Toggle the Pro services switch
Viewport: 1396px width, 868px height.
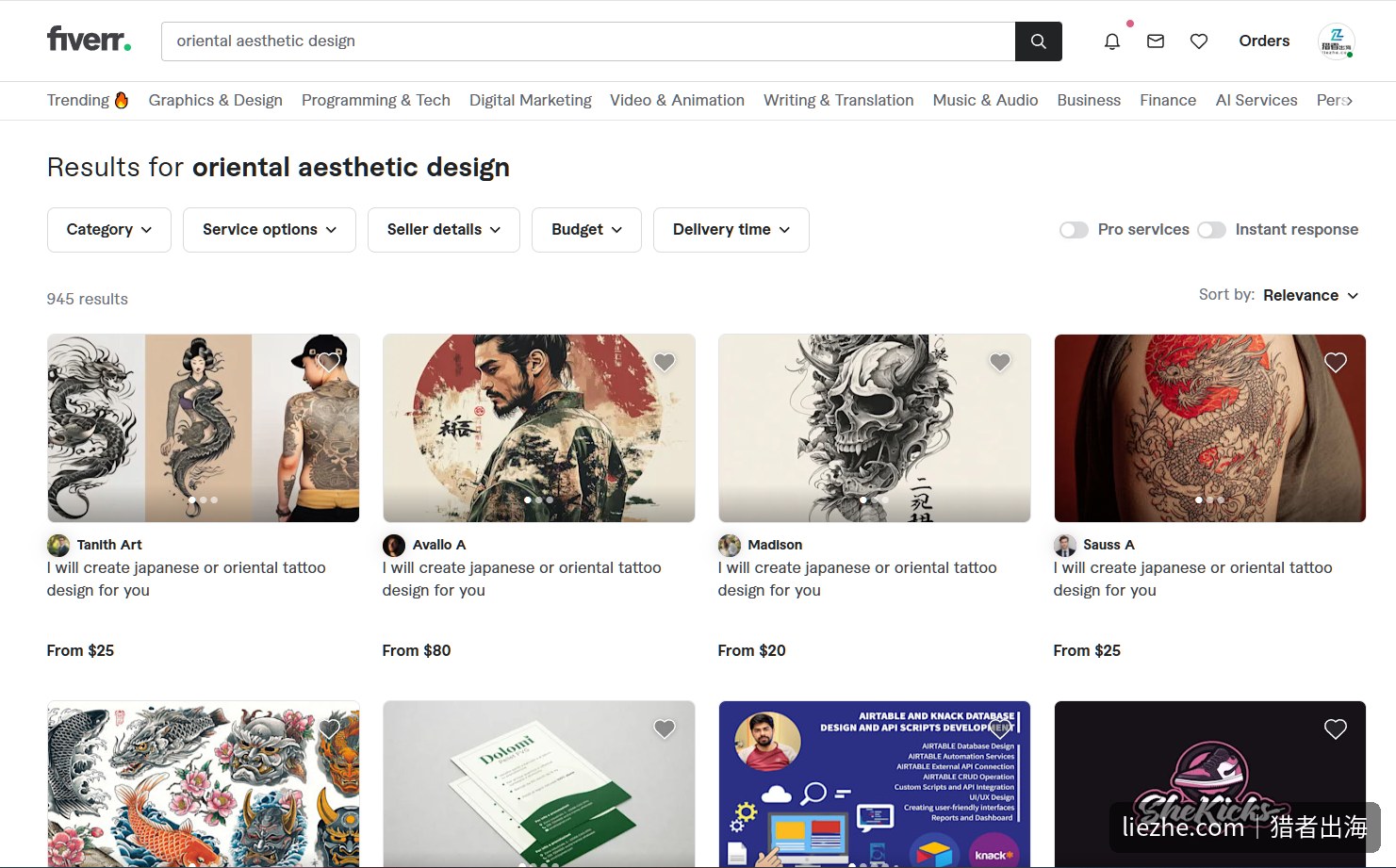1074,230
